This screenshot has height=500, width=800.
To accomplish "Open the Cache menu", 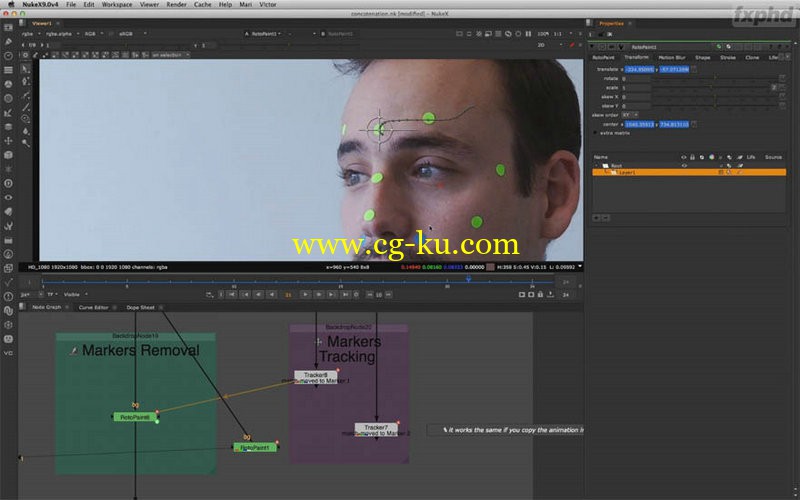I will tap(202, 4).
